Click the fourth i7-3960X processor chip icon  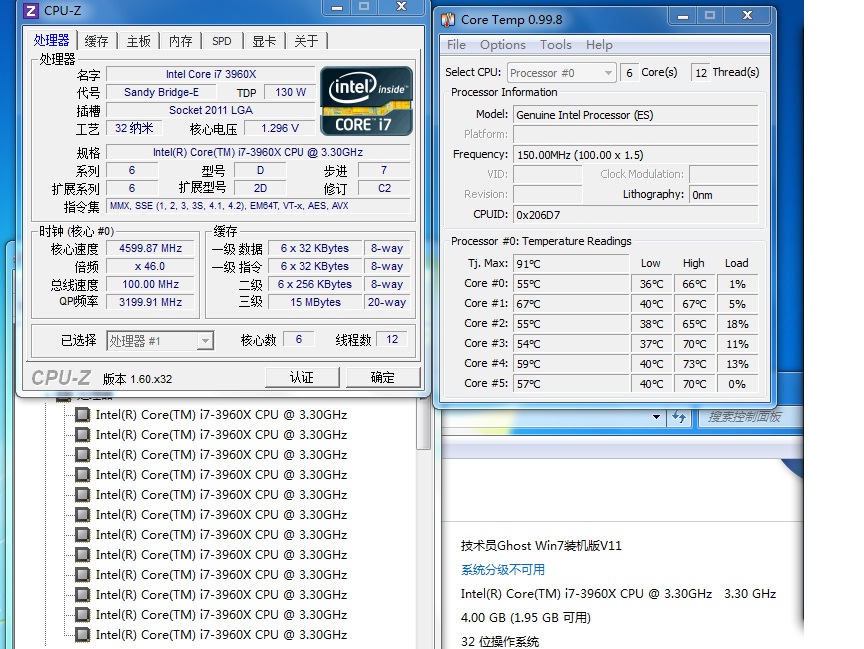83,474
